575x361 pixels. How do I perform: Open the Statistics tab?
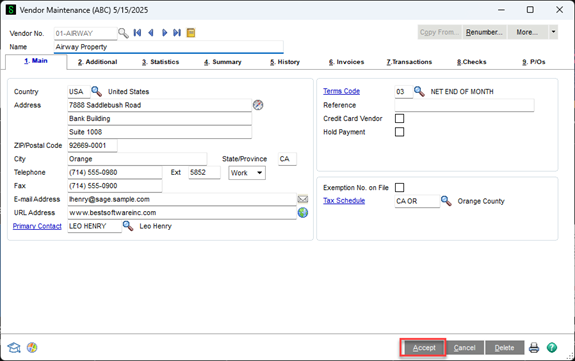[161, 62]
